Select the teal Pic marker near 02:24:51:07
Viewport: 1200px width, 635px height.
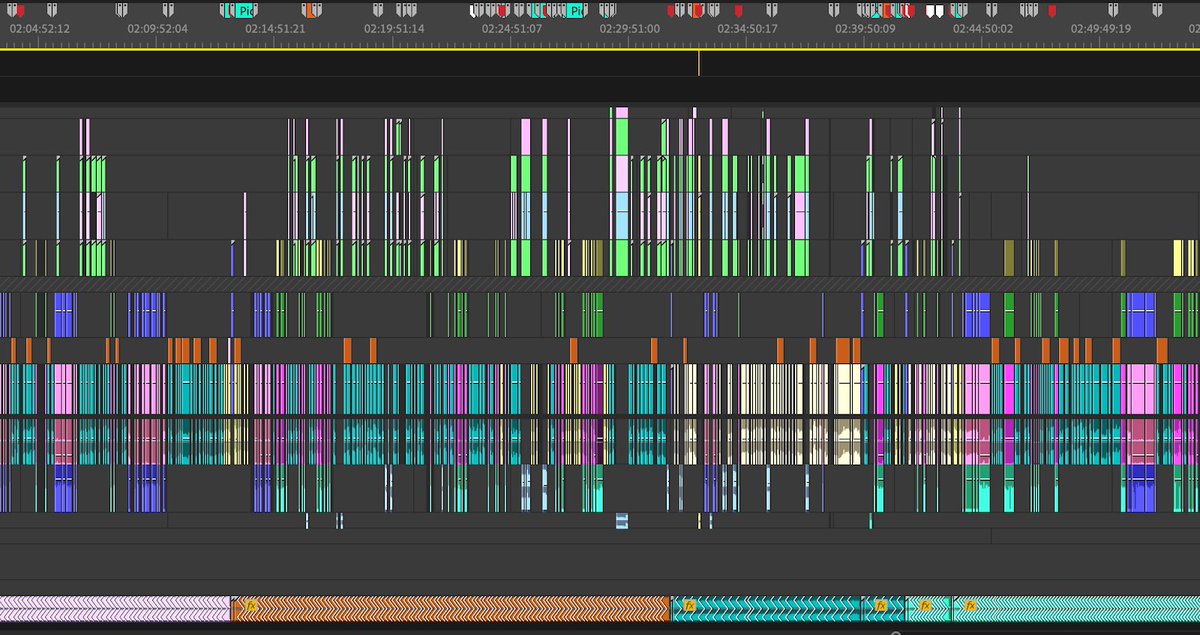pos(575,12)
